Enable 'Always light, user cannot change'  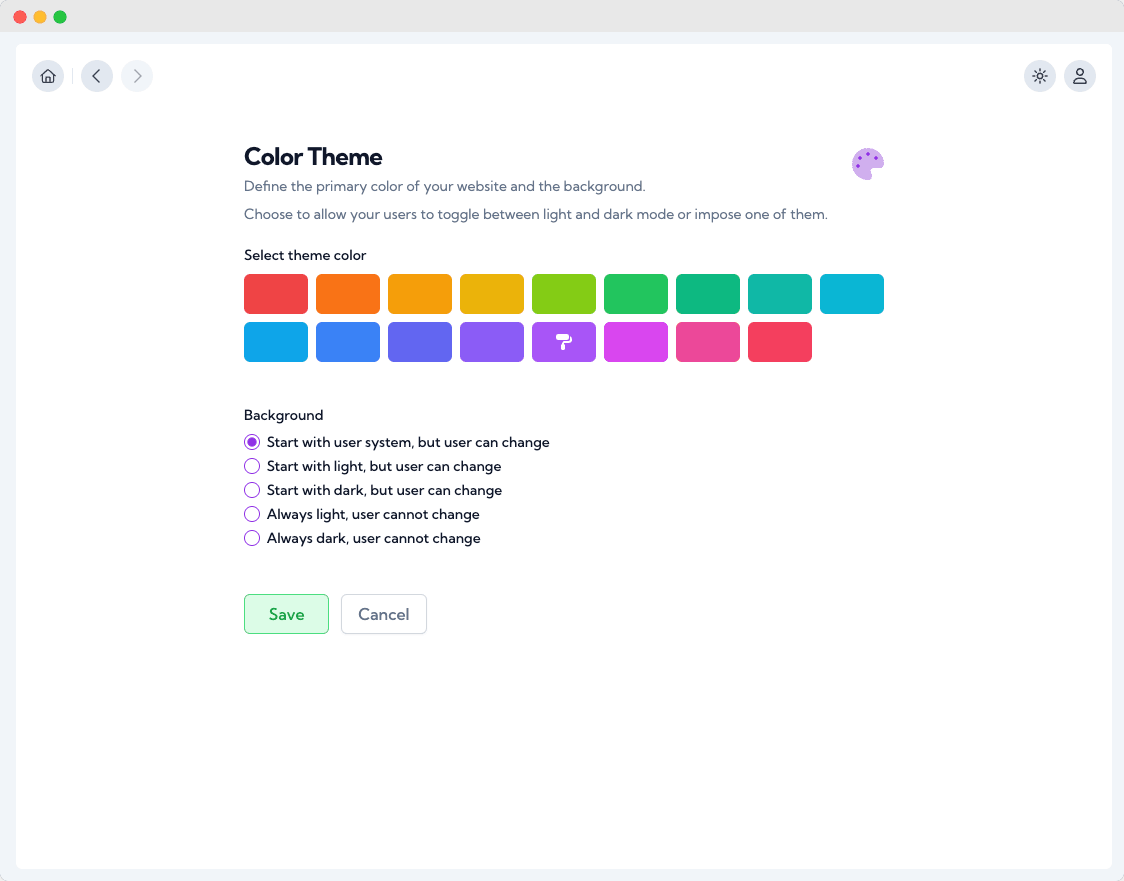(x=252, y=514)
